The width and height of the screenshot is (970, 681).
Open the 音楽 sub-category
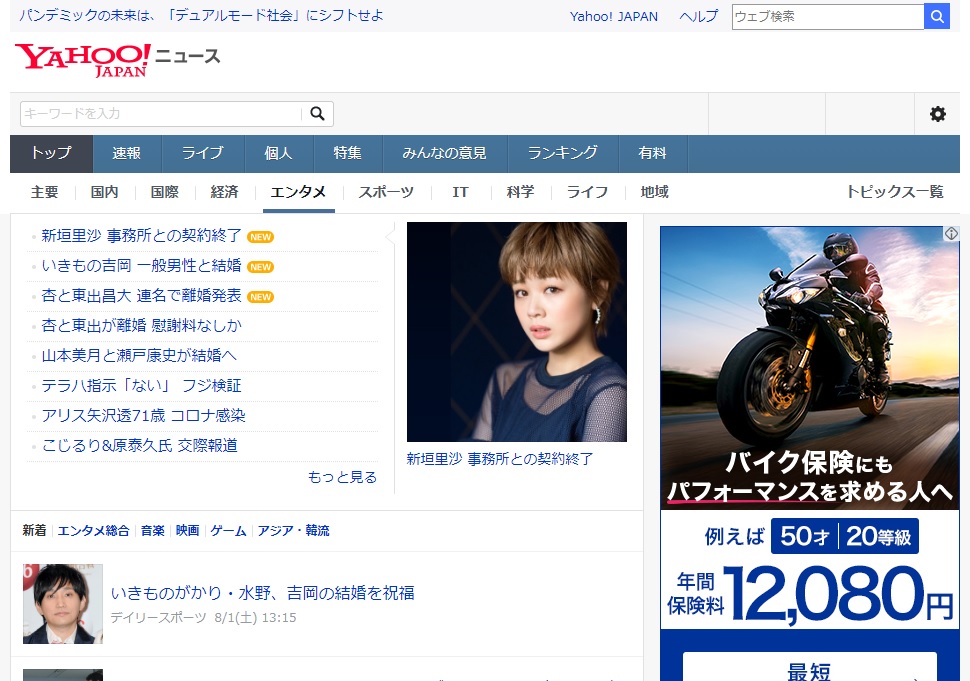coord(153,531)
